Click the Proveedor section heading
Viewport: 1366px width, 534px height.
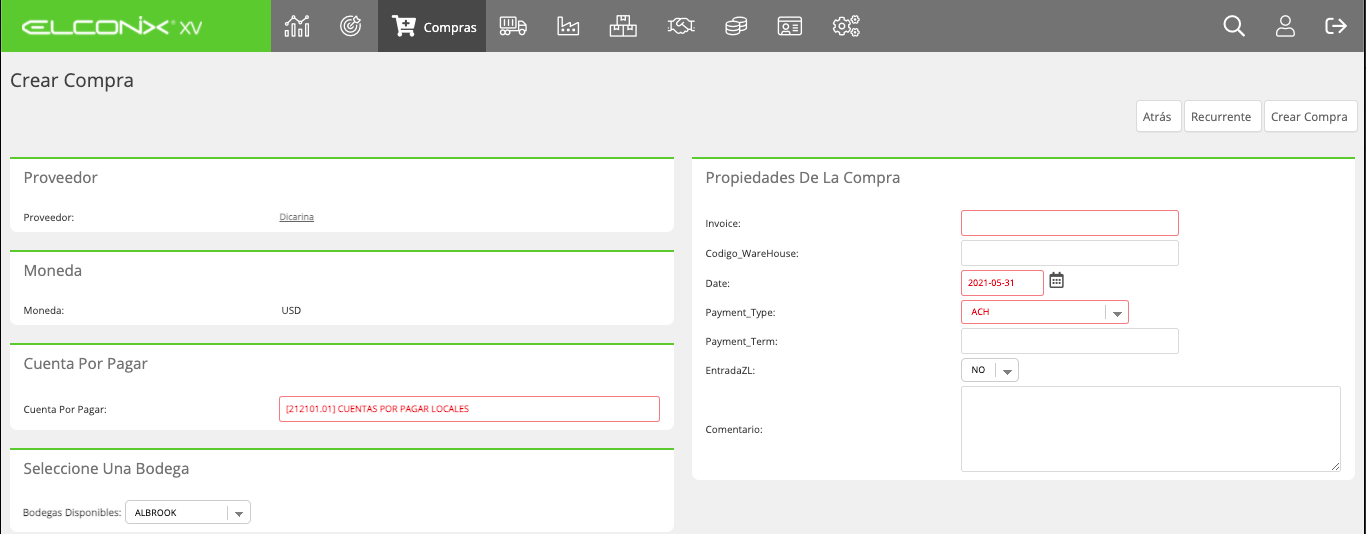pyautogui.click(x=60, y=177)
